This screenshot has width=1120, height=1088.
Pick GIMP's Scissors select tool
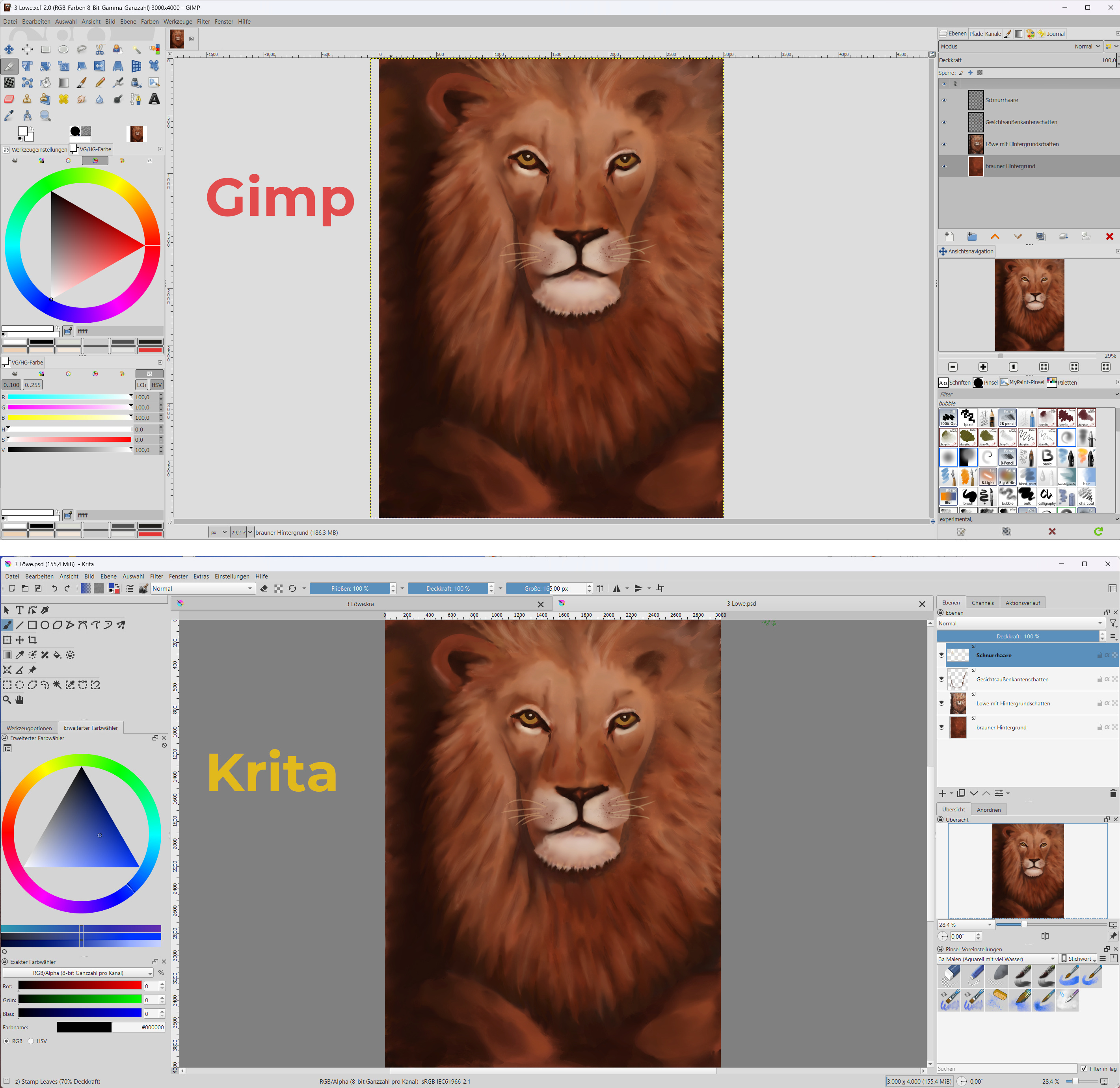(x=100, y=49)
